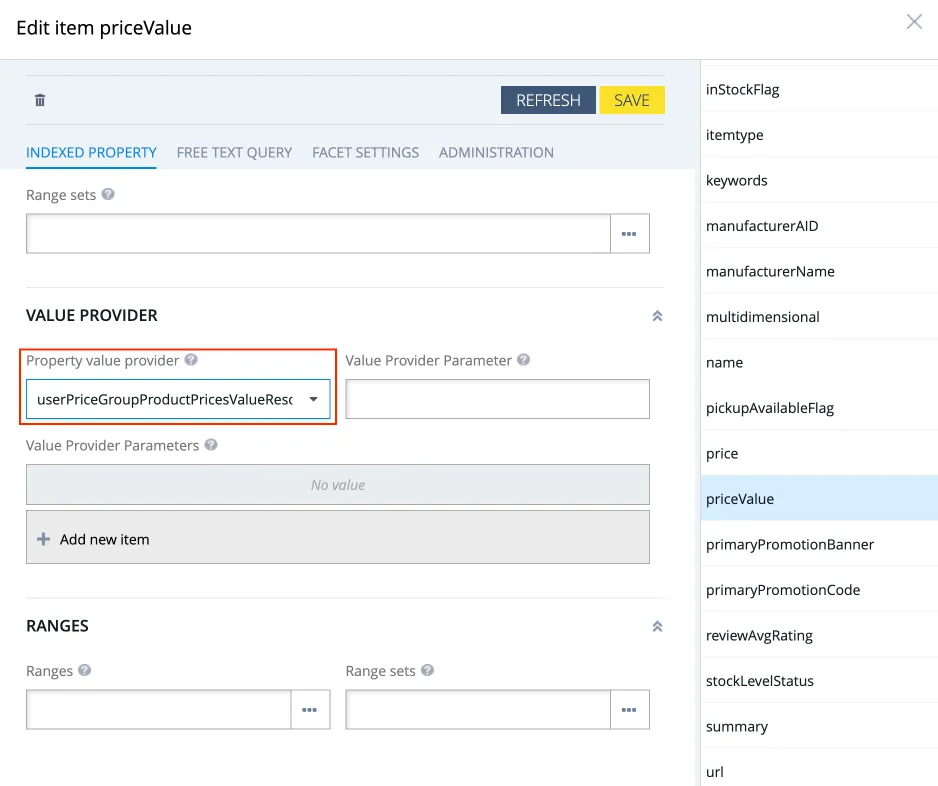Click the trash delete icon
The width and height of the screenshot is (938, 786).
[40, 100]
